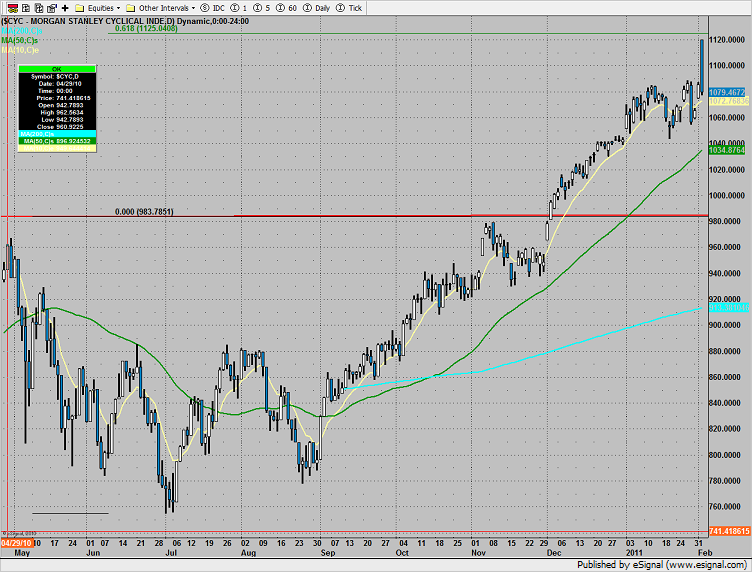Click the folder icon beside Equities
Screen dimensions: 752x572
click(80, 8)
